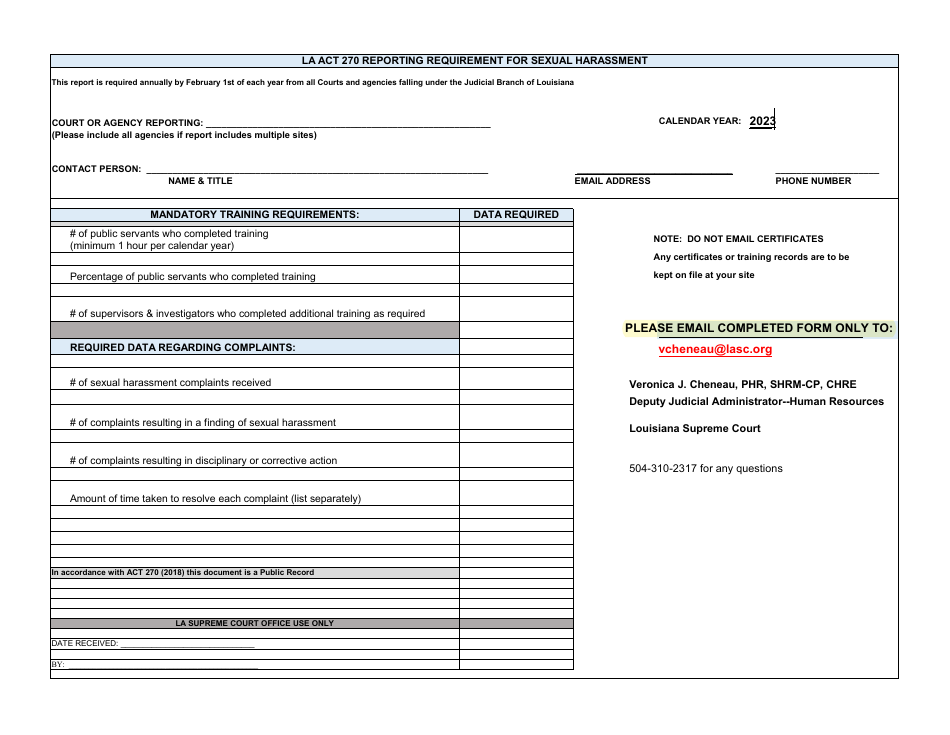Screen dimensions: 950x735
Task: Select the data cell for public servants completed training
Action: pyautogui.click(x=516, y=238)
